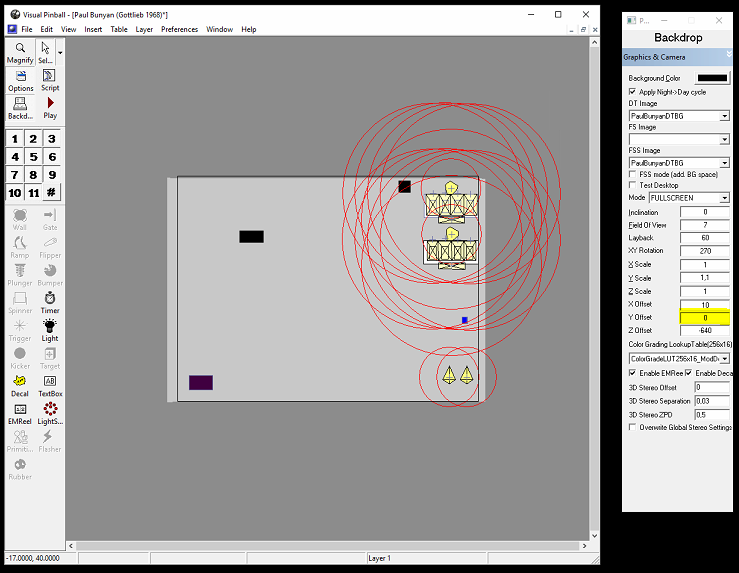Viewport: 739px width, 573px height.
Task: Open the FS Image dropdown
Action: (x=724, y=139)
